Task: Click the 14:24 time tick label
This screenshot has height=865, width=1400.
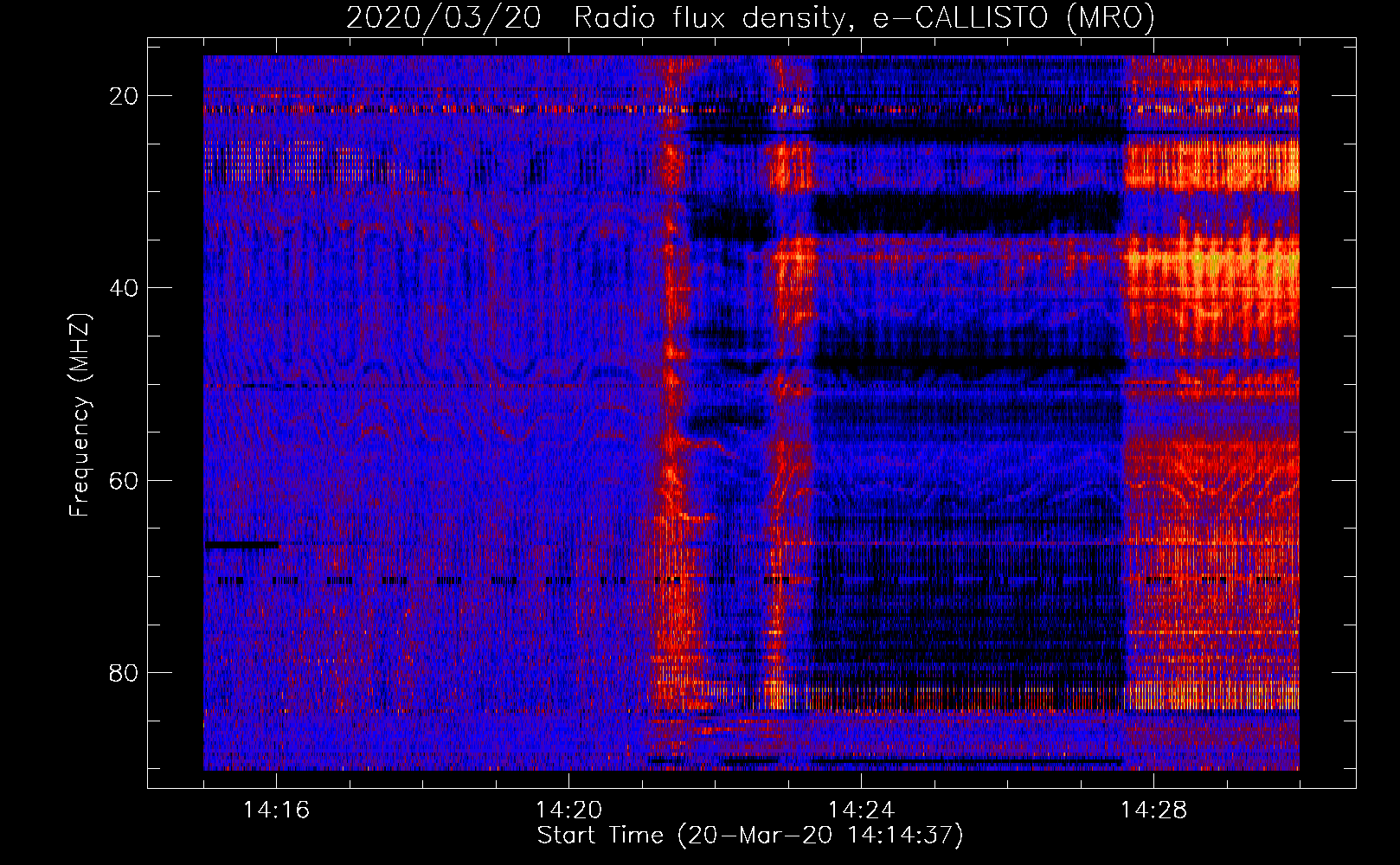Action: pos(861,810)
